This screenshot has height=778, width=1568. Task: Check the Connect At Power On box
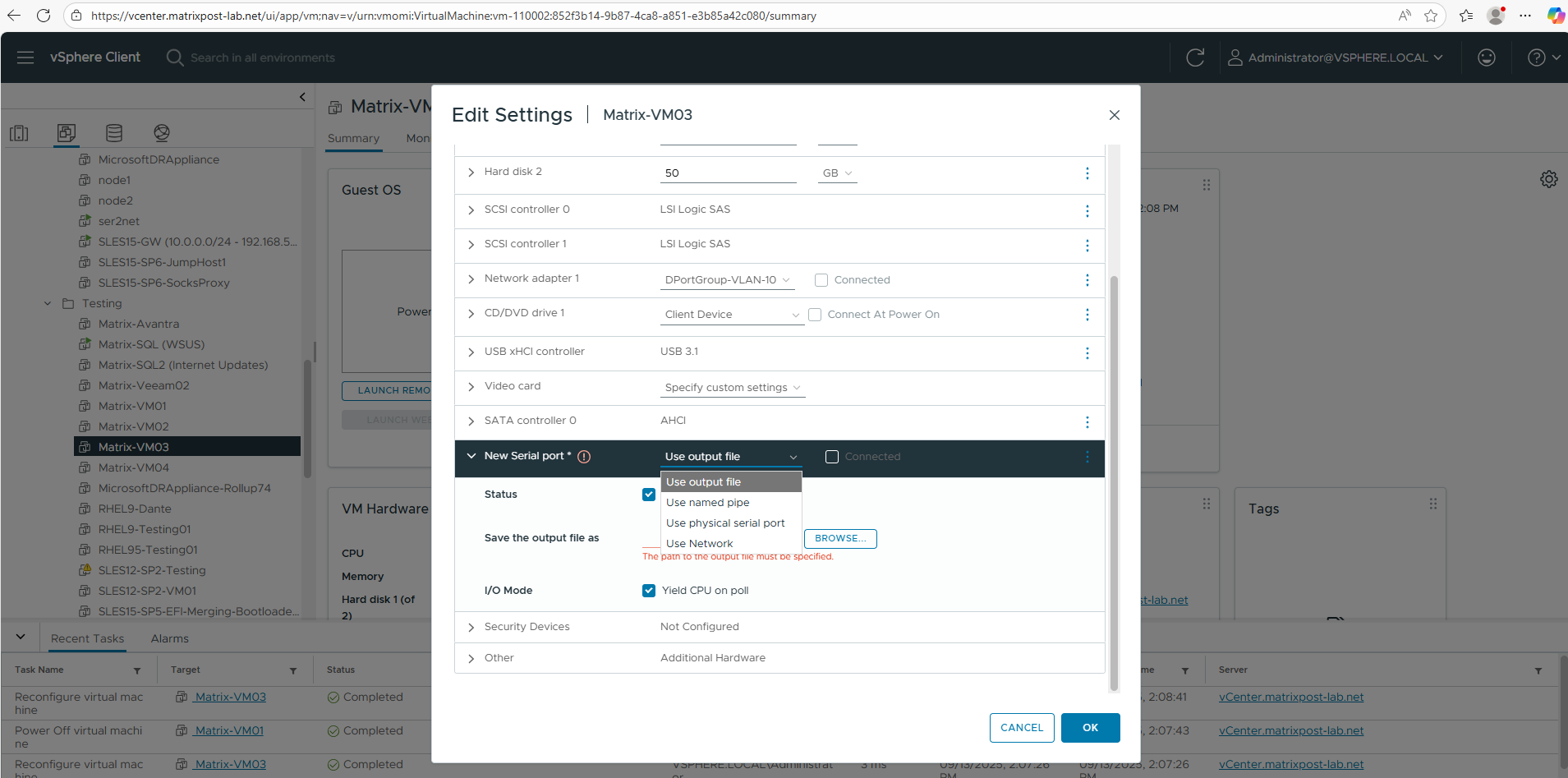tap(815, 315)
